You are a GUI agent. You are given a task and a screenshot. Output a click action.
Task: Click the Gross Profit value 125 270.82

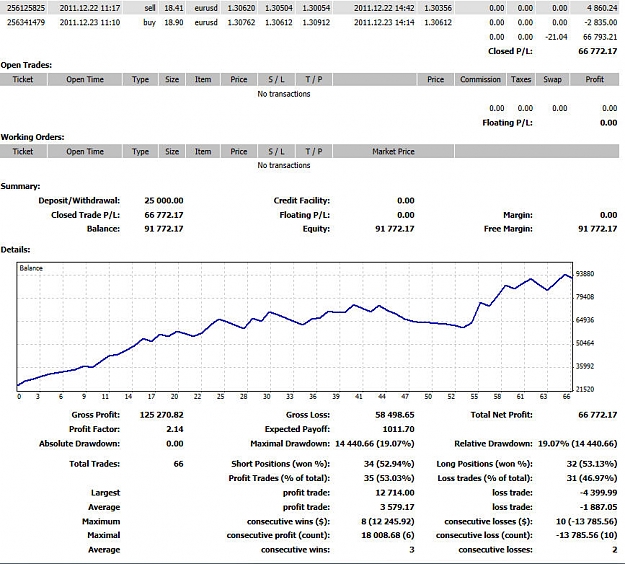(161, 415)
